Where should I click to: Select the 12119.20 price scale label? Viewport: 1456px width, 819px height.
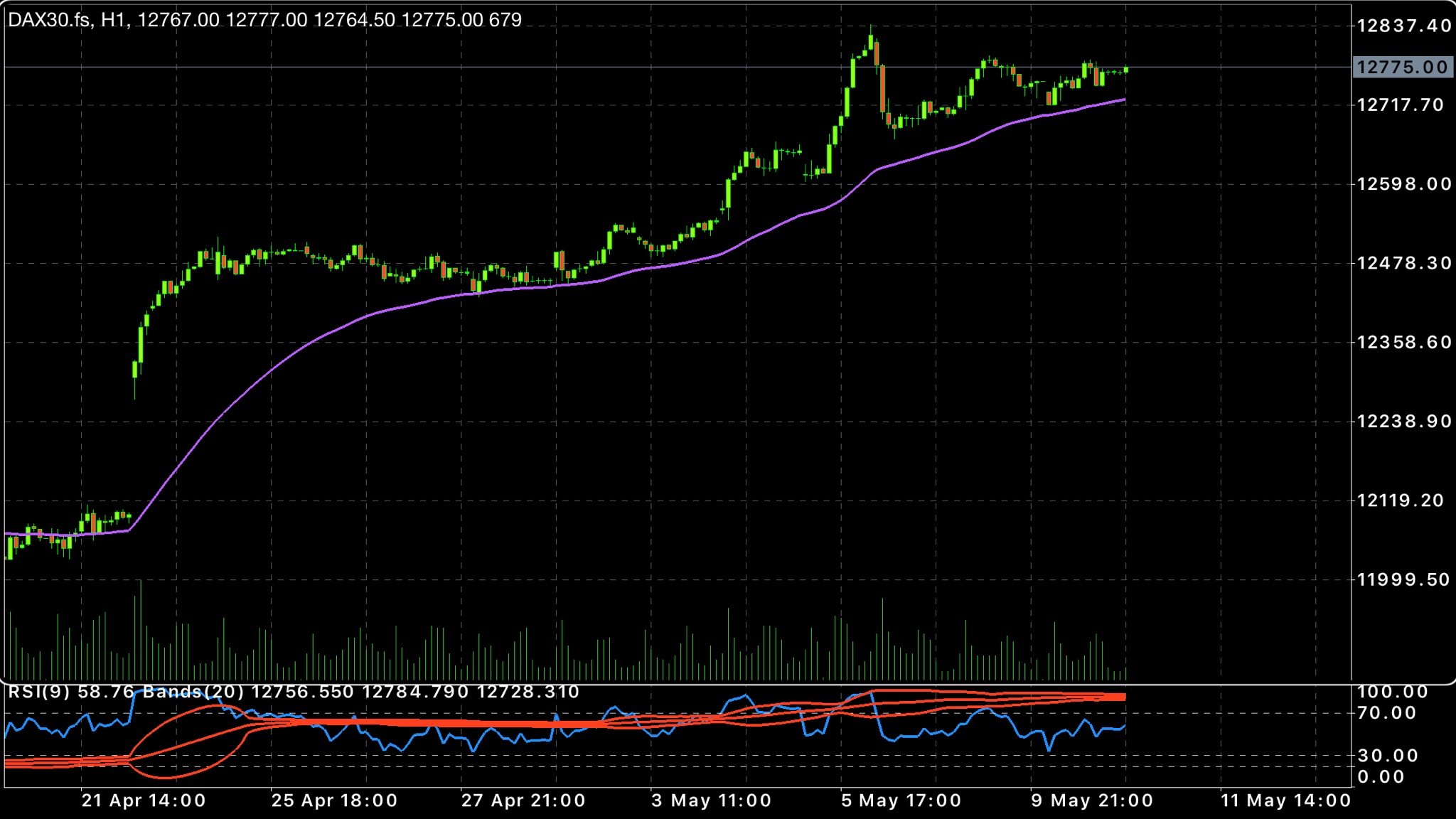tap(1400, 500)
